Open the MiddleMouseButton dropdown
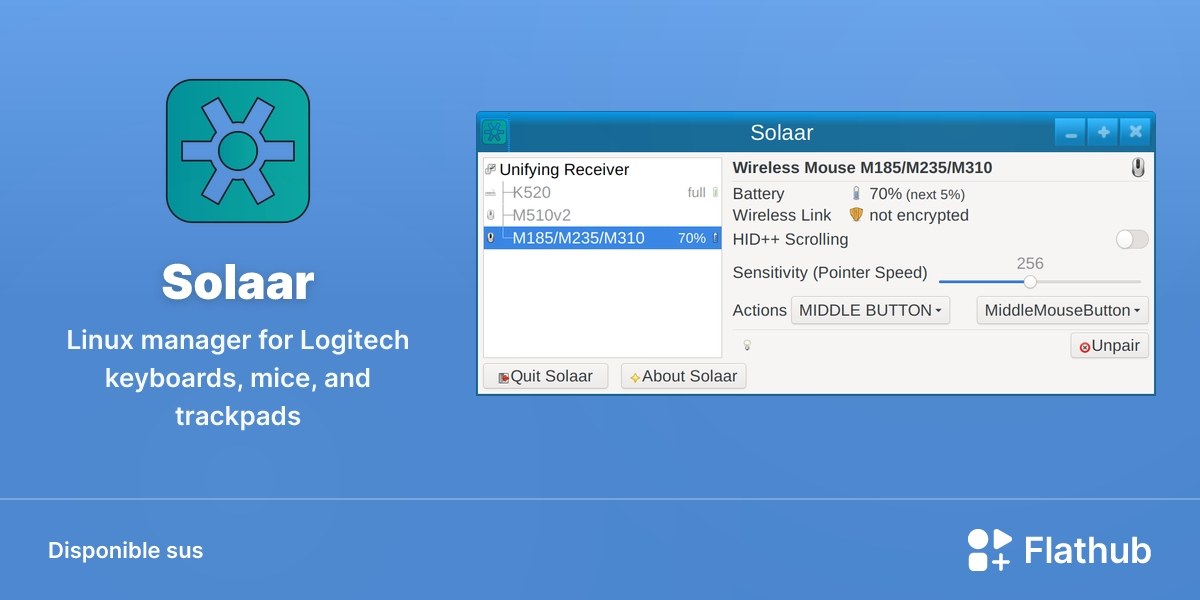1200x600 pixels. pyautogui.click(x=1062, y=310)
